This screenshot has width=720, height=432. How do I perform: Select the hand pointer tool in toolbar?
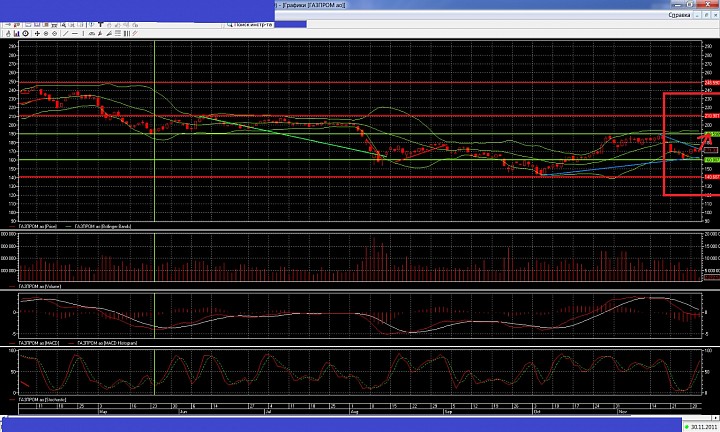coord(8,34)
